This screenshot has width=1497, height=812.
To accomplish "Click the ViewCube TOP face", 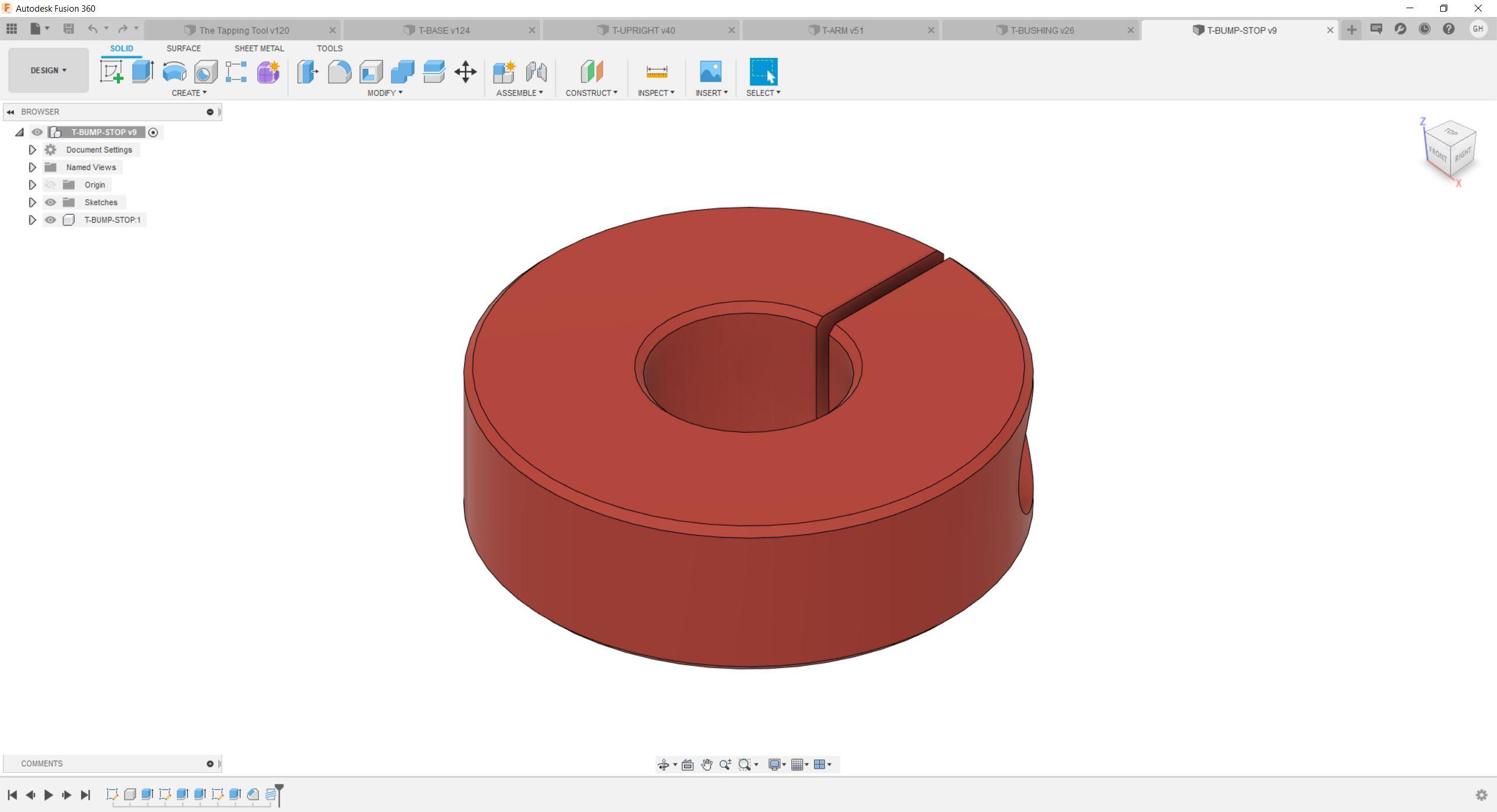I will [1451, 132].
